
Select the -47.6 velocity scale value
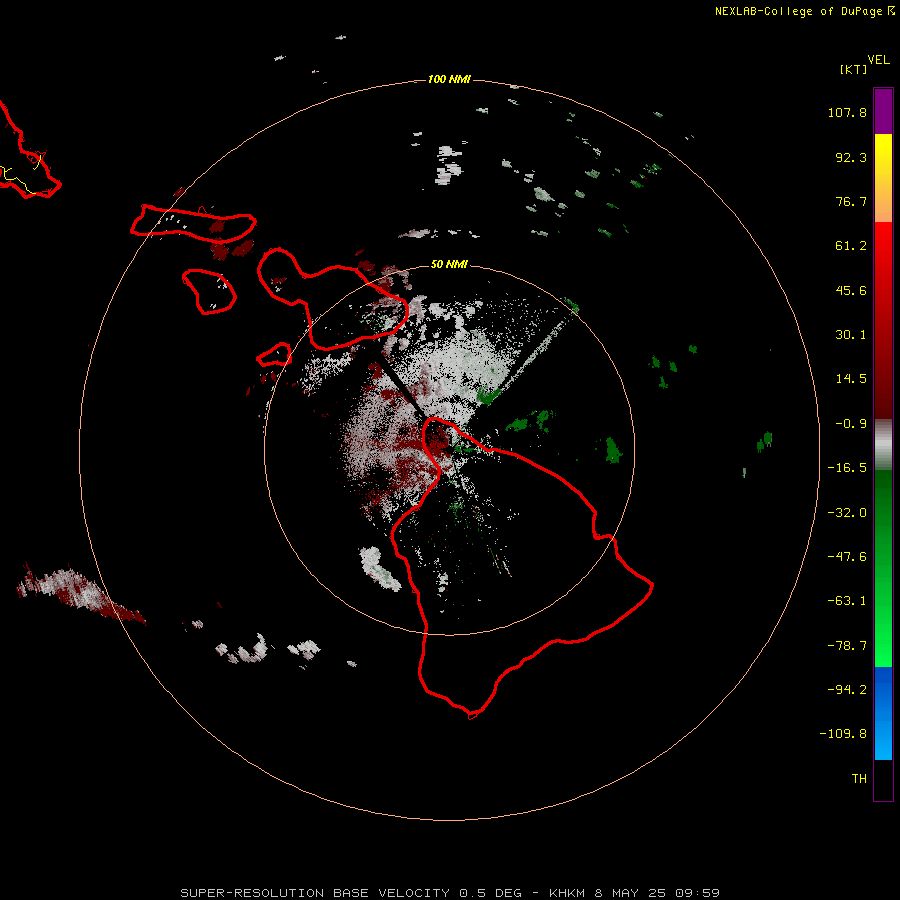pos(847,557)
